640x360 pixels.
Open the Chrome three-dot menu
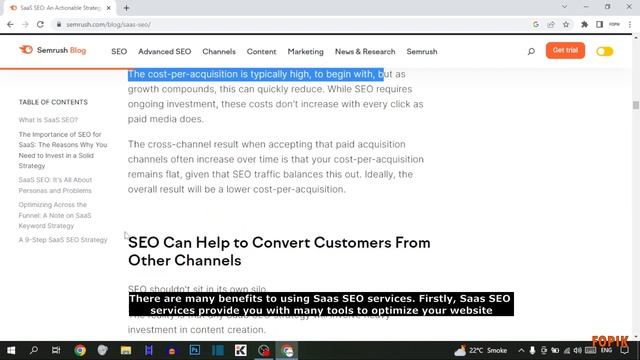click(x=630, y=24)
